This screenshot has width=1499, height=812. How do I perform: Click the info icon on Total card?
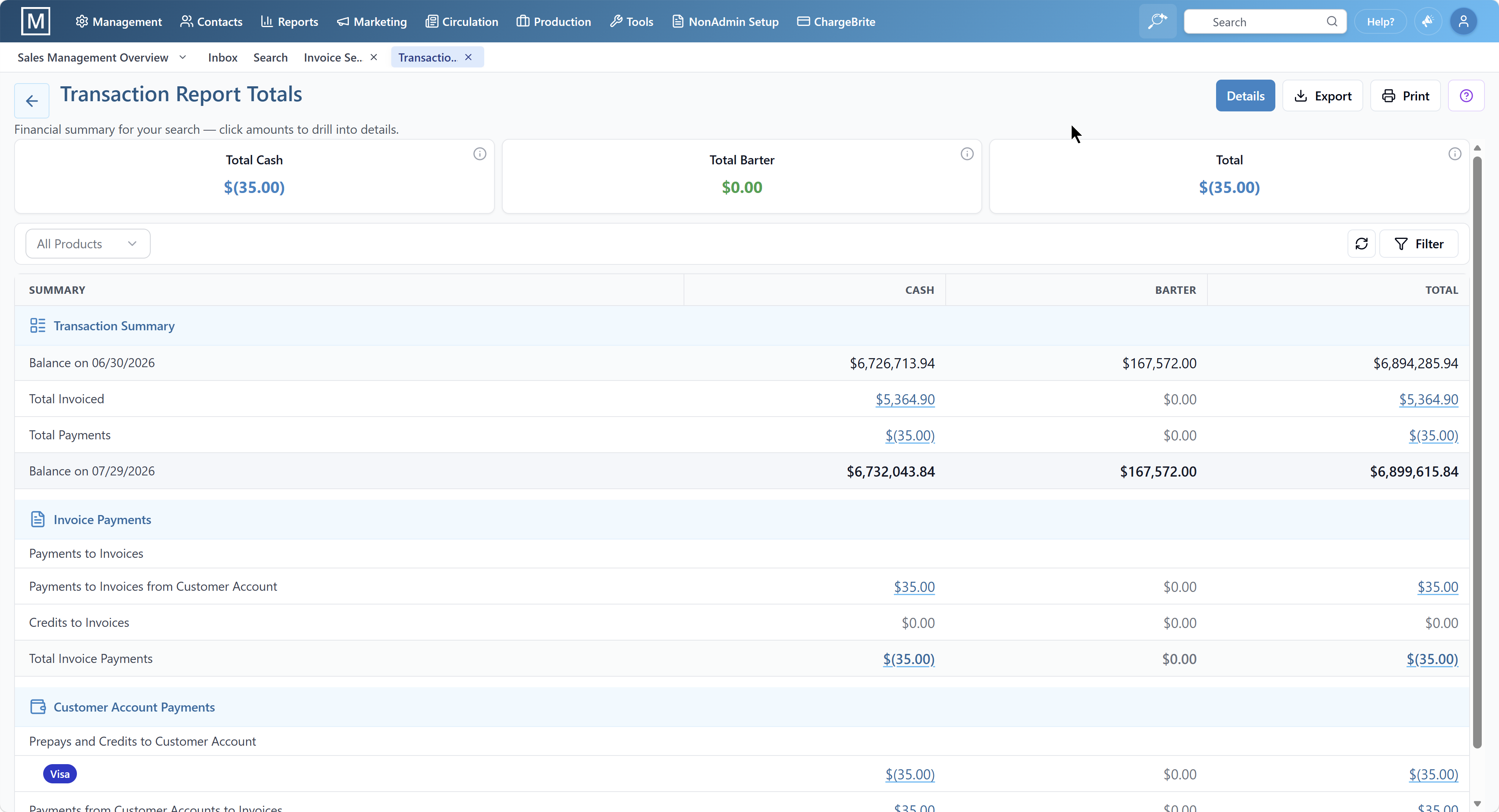click(1454, 153)
